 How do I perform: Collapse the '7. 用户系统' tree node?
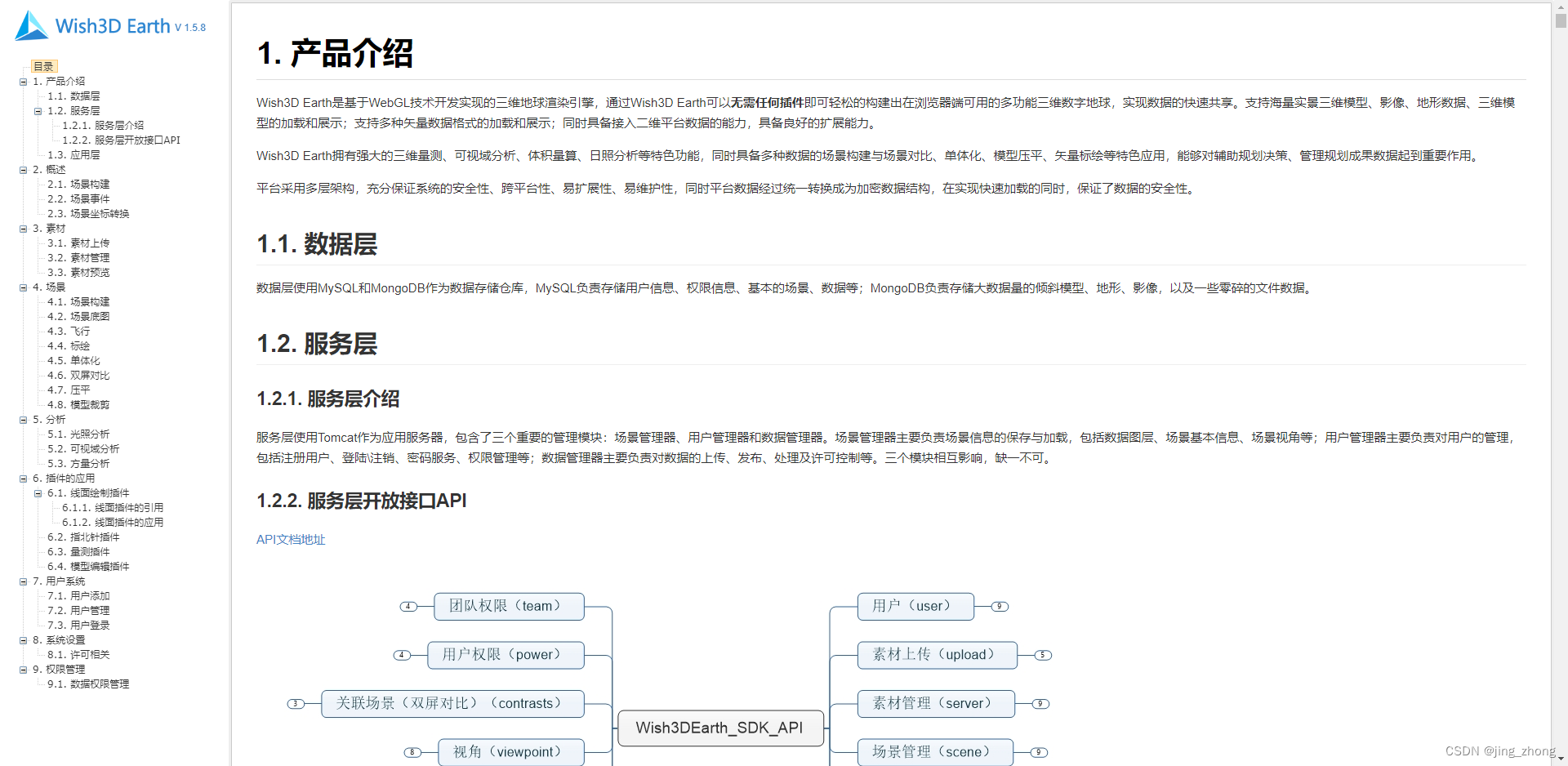click(24, 581)
